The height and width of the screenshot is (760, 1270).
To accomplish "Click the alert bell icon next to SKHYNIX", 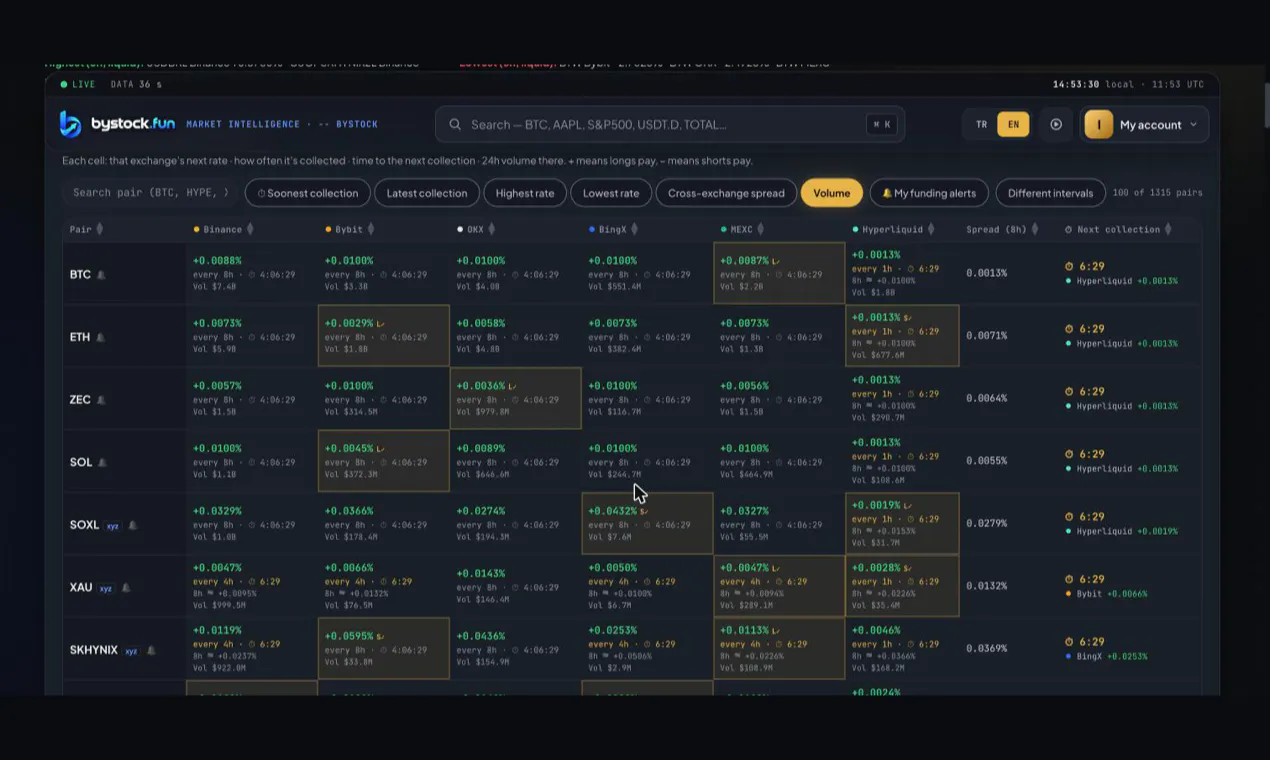I will tap(151, 650).
